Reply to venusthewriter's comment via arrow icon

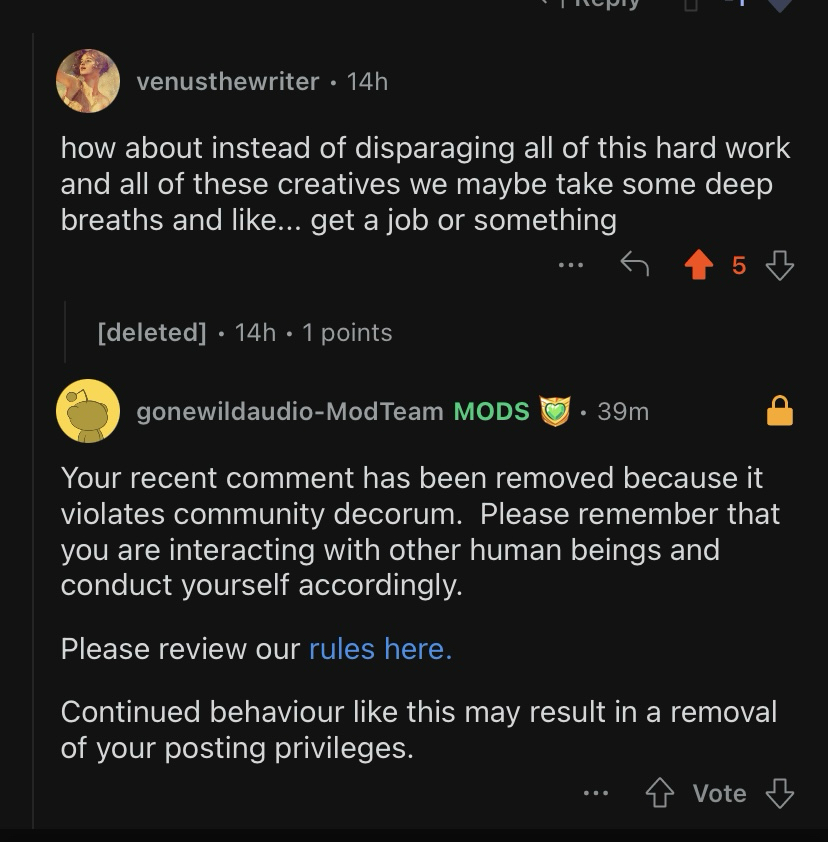pos(635,265)
